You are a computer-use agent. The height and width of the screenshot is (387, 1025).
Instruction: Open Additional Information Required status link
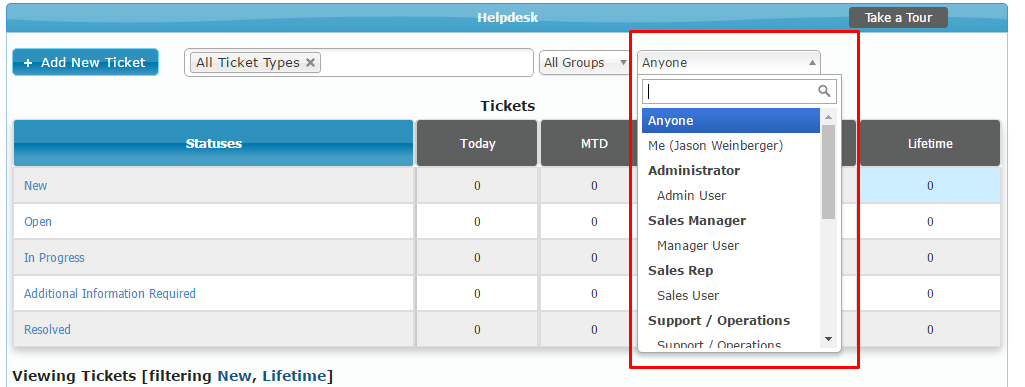(110, 294)
